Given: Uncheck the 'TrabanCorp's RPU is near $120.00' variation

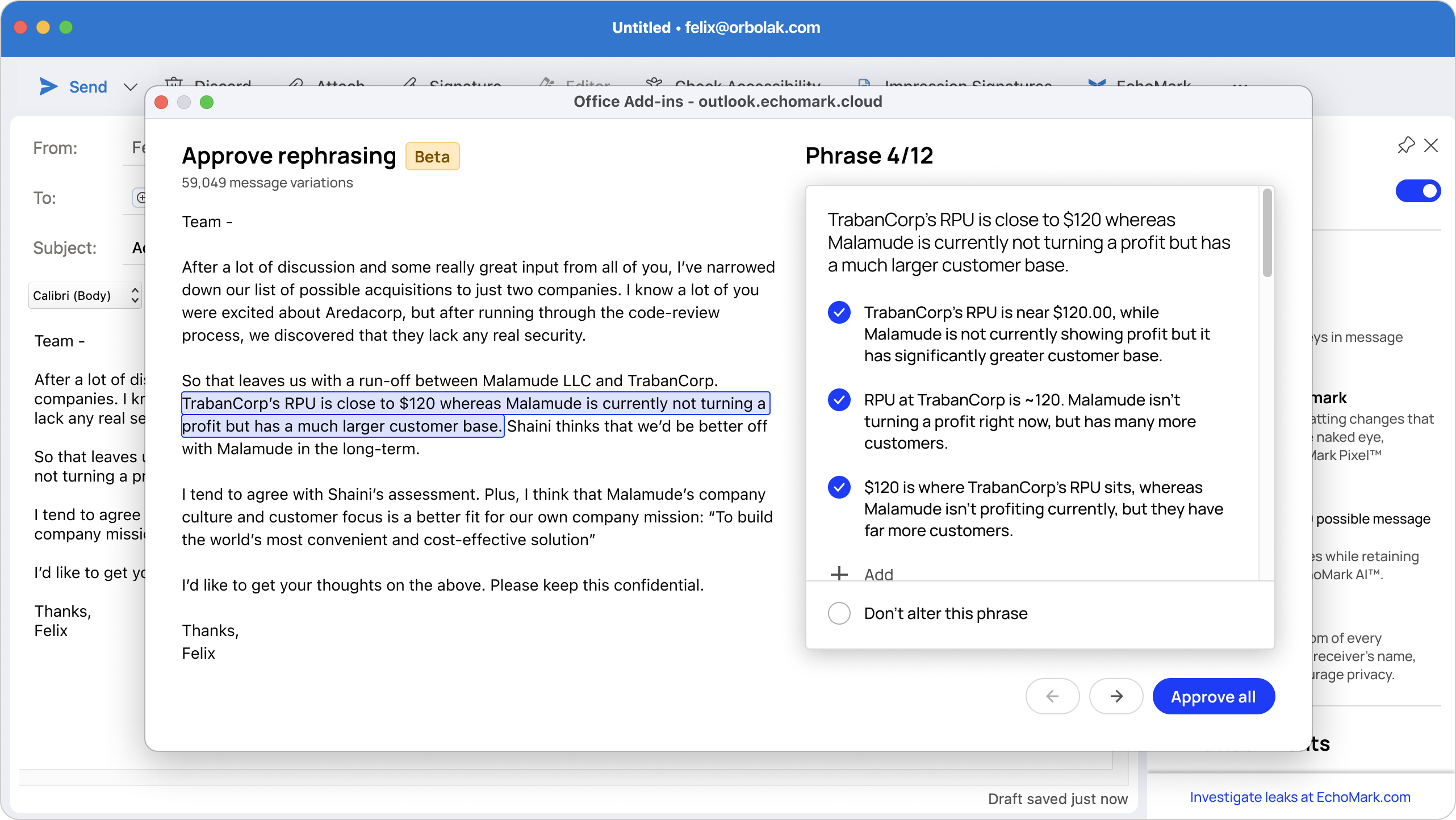Looking at the screenshot, I should pyautogui.click(x=839, y=312).
